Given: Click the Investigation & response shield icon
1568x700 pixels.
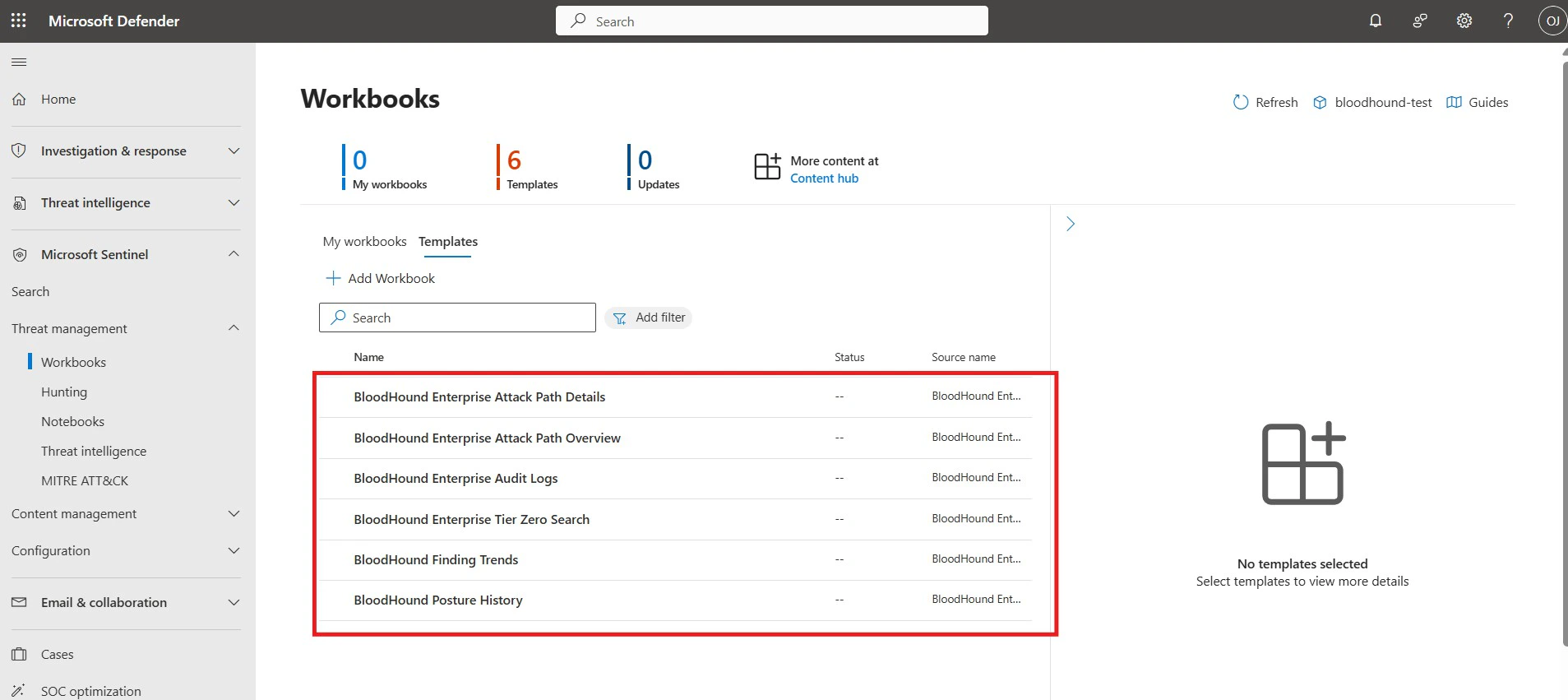Looking at the screenshot, I should click(x=20, y=151).
